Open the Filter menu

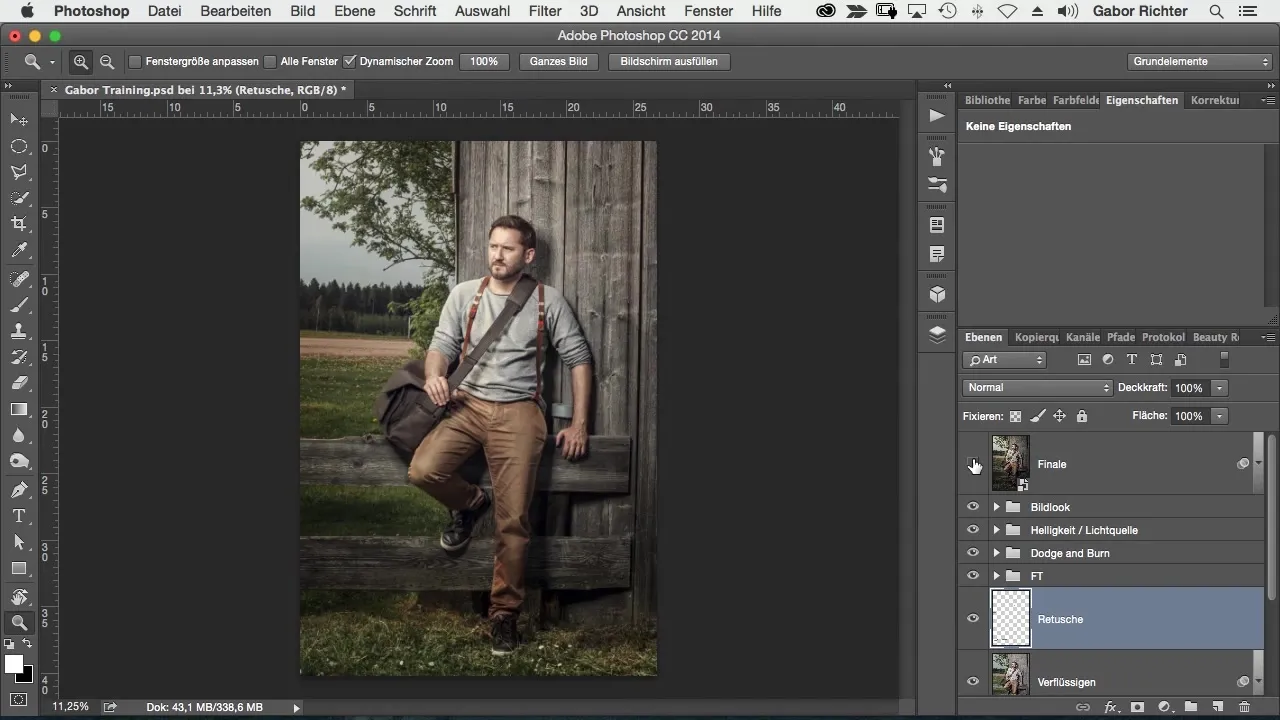pos(544,11)
